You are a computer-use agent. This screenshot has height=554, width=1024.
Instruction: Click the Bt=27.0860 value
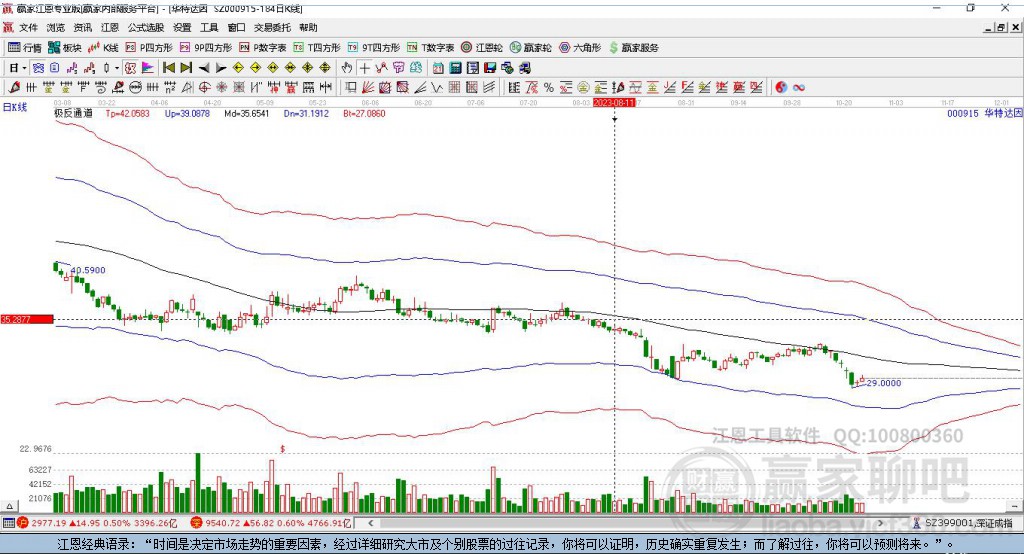364,114
